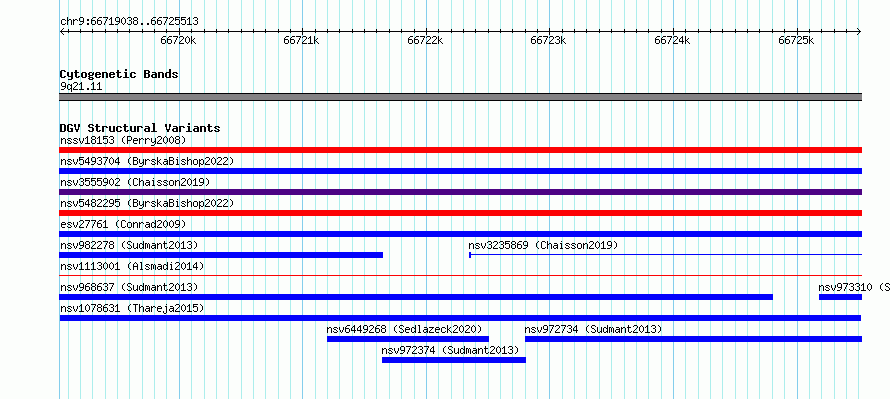
Task: Click the nsv6449268 (Sedlazeck2020) label
Action: [404, 329]
